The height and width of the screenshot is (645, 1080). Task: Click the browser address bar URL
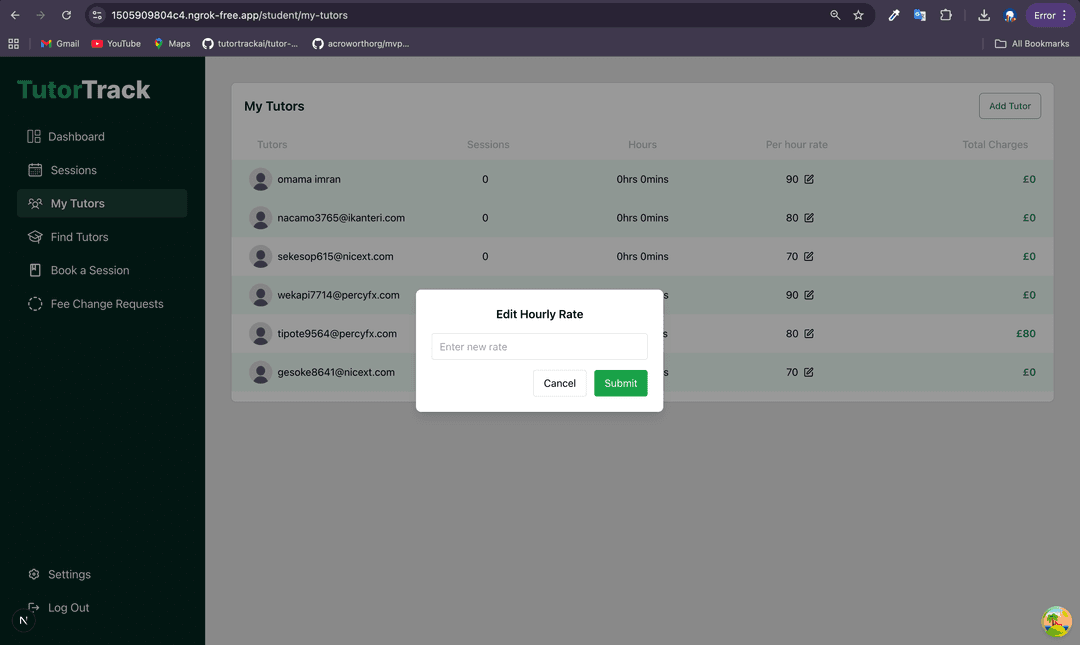tap(229, 15)
